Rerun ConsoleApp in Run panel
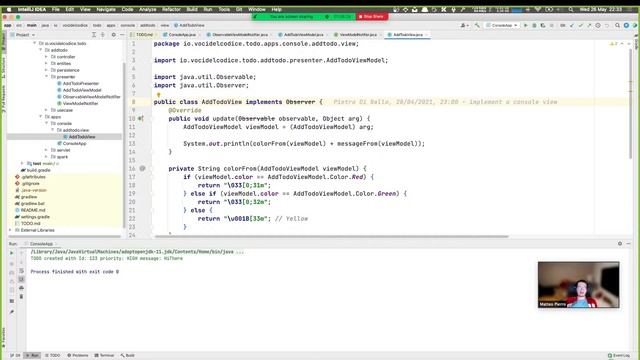 [x=11, y=253]
